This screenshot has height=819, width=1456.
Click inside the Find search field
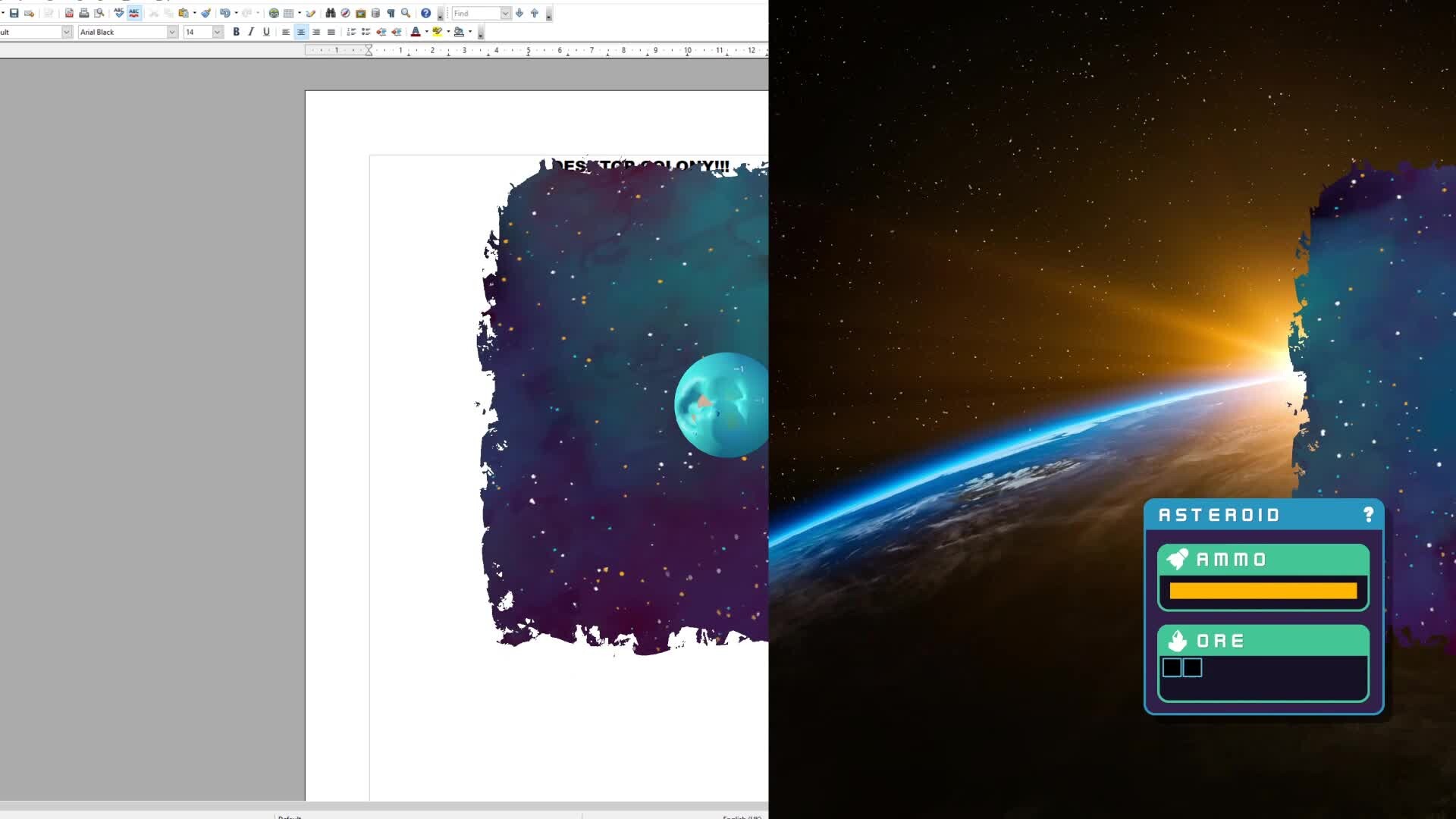click(x=475, y=13)
